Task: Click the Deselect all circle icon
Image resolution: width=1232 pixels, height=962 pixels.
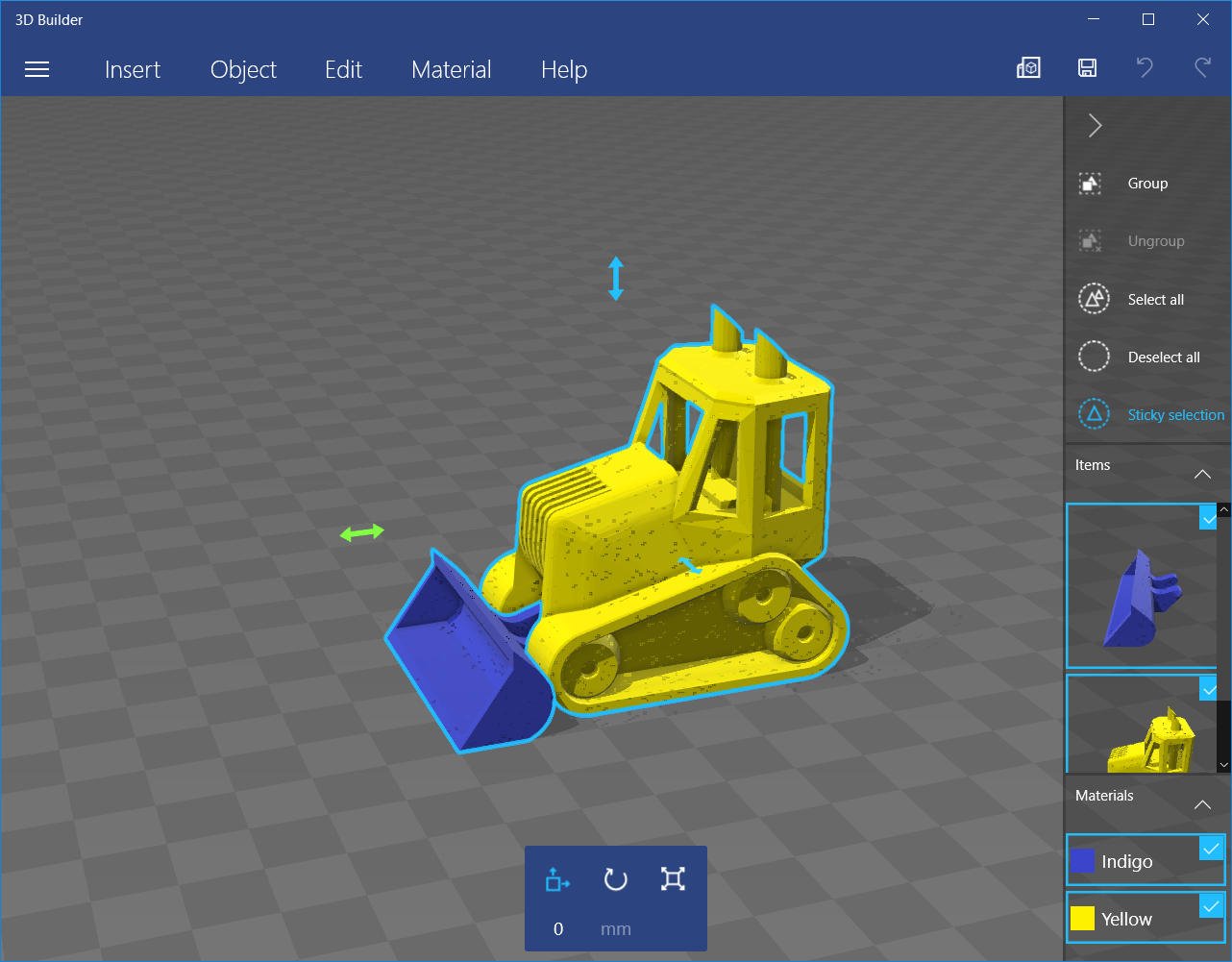Action: [x=1094, y=357]
